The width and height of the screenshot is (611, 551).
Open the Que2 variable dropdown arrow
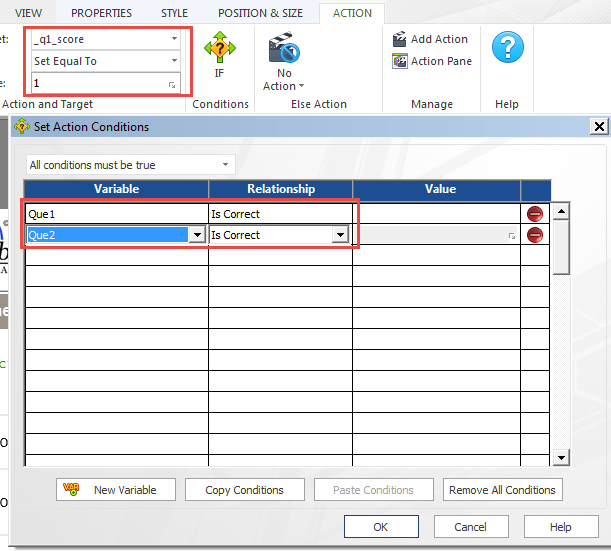(x=197, y=235)
